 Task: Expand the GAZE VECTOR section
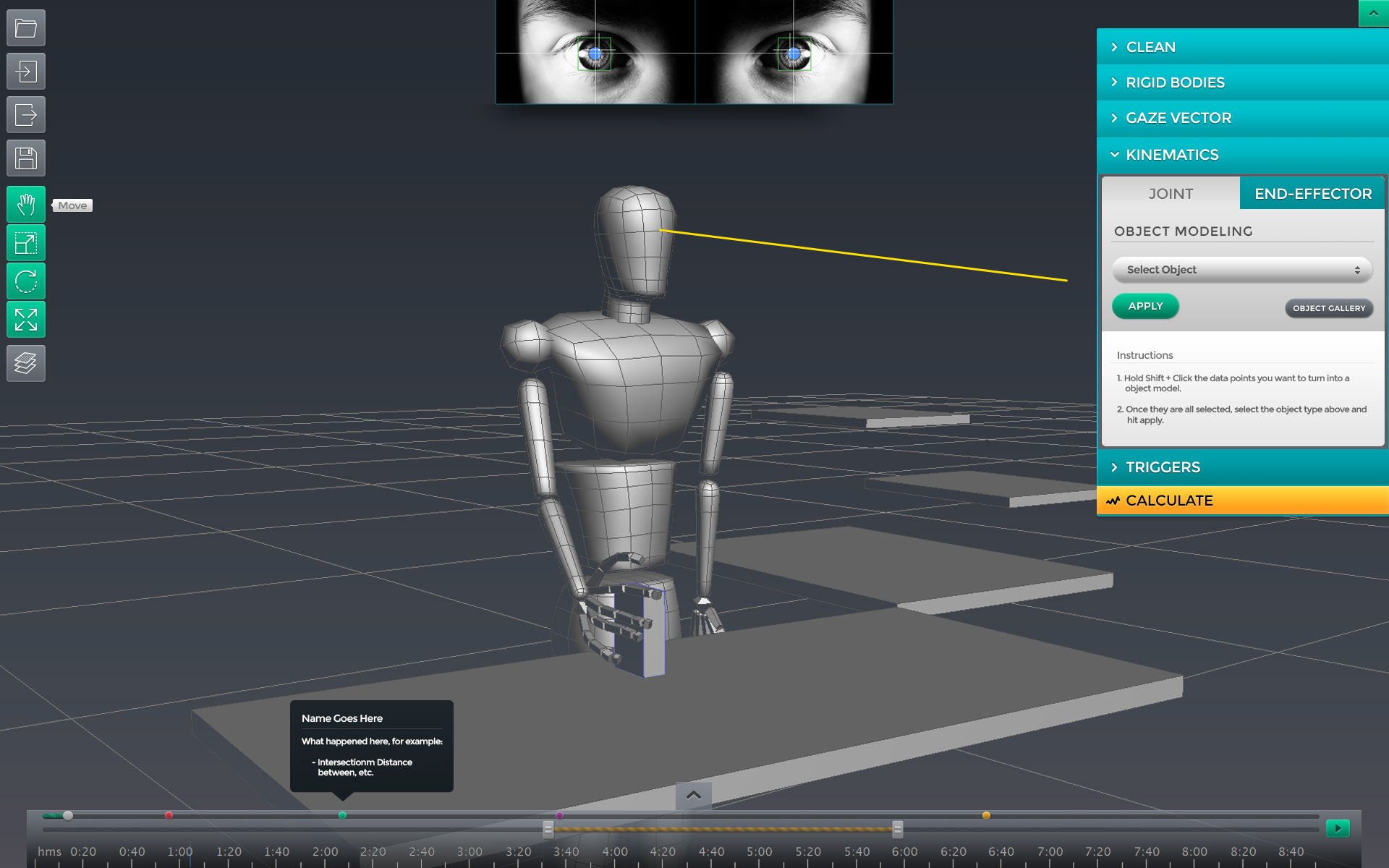(1178, 118)
